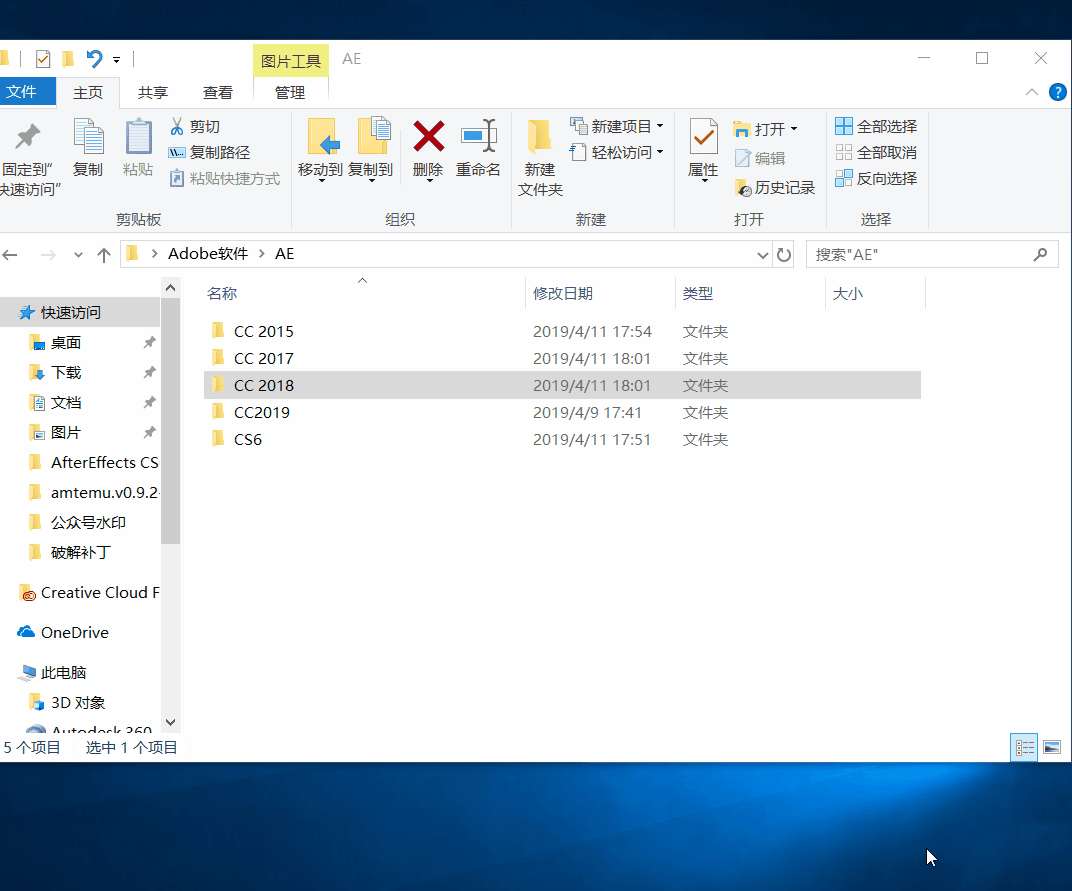Select the CC2019 folder
The height and width of the screenshot is (891, 1072).
pos(562,412)
